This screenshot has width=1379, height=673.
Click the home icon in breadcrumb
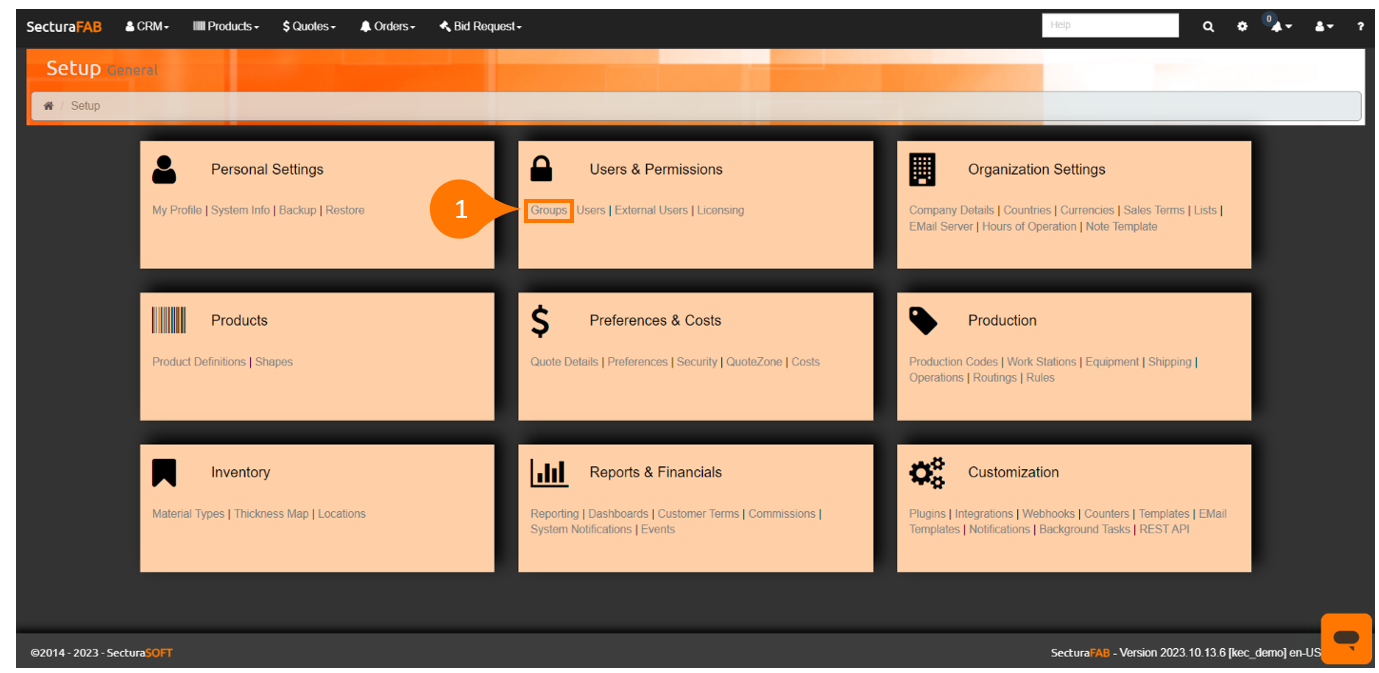pos(48,106)
